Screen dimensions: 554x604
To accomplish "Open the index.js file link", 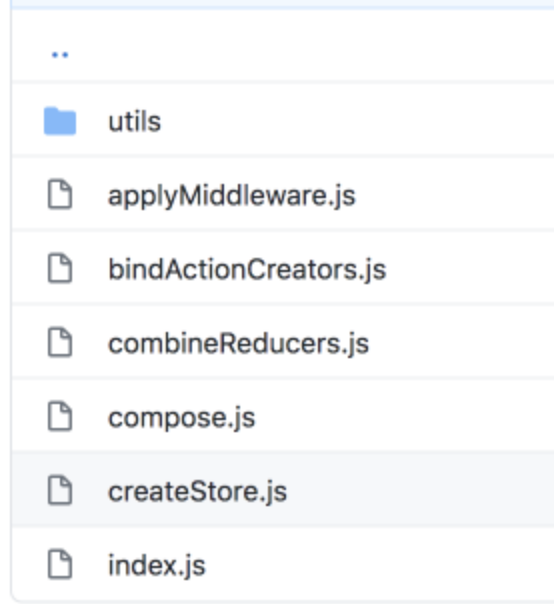I will pyautogui.click(x=157, y=566).
